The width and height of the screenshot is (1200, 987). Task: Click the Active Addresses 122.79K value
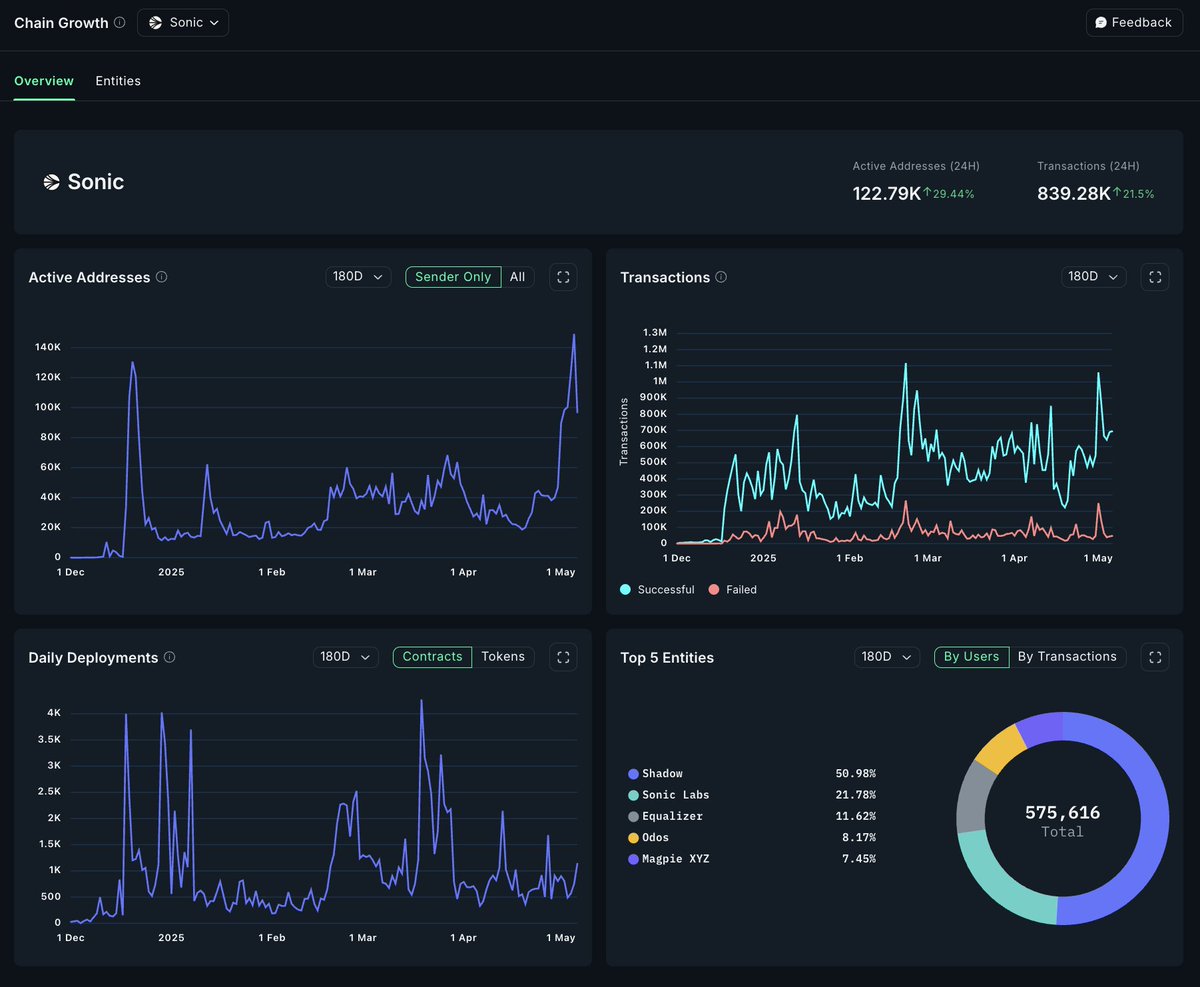(886, 193)
